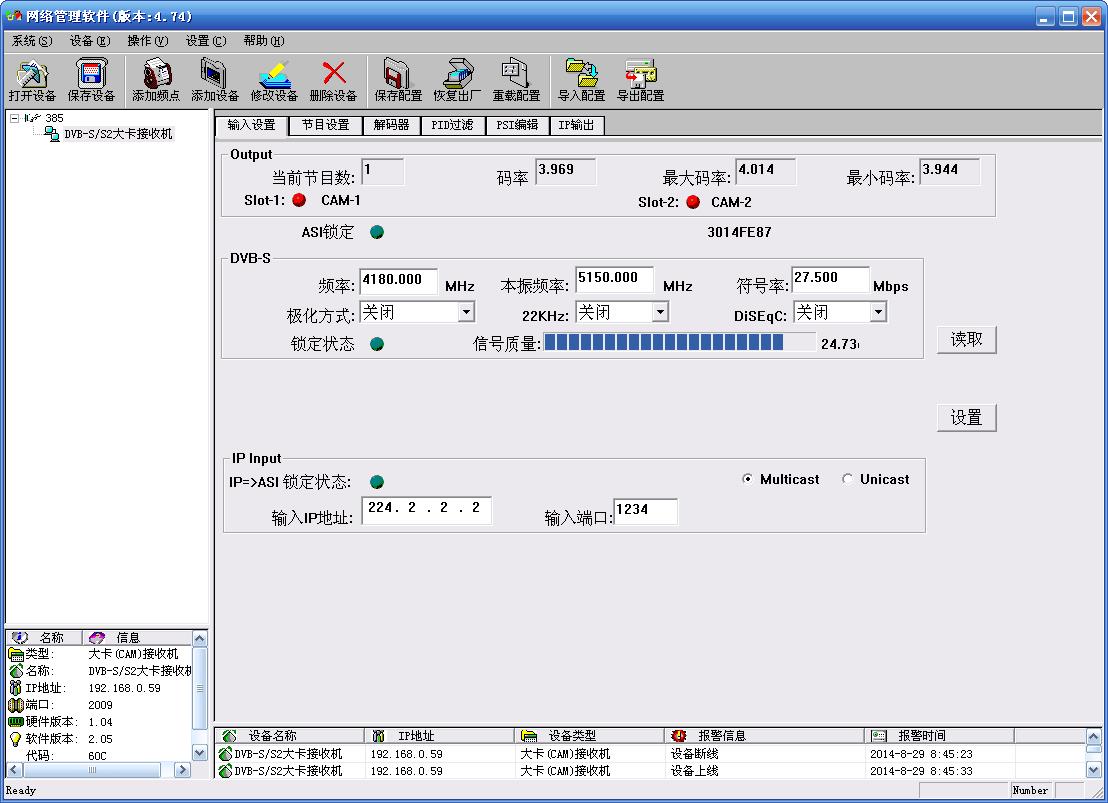Image resolution: width=1108 pixels, height=803 pixels.
Task: Click the 名称 column header in info panel
Action: tap(43, 637)
